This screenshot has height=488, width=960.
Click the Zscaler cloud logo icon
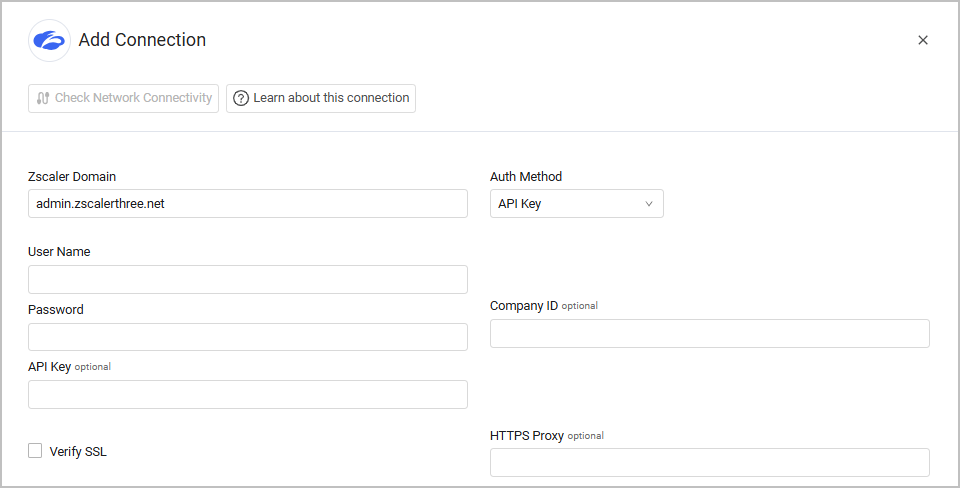[x=50, y=40]
